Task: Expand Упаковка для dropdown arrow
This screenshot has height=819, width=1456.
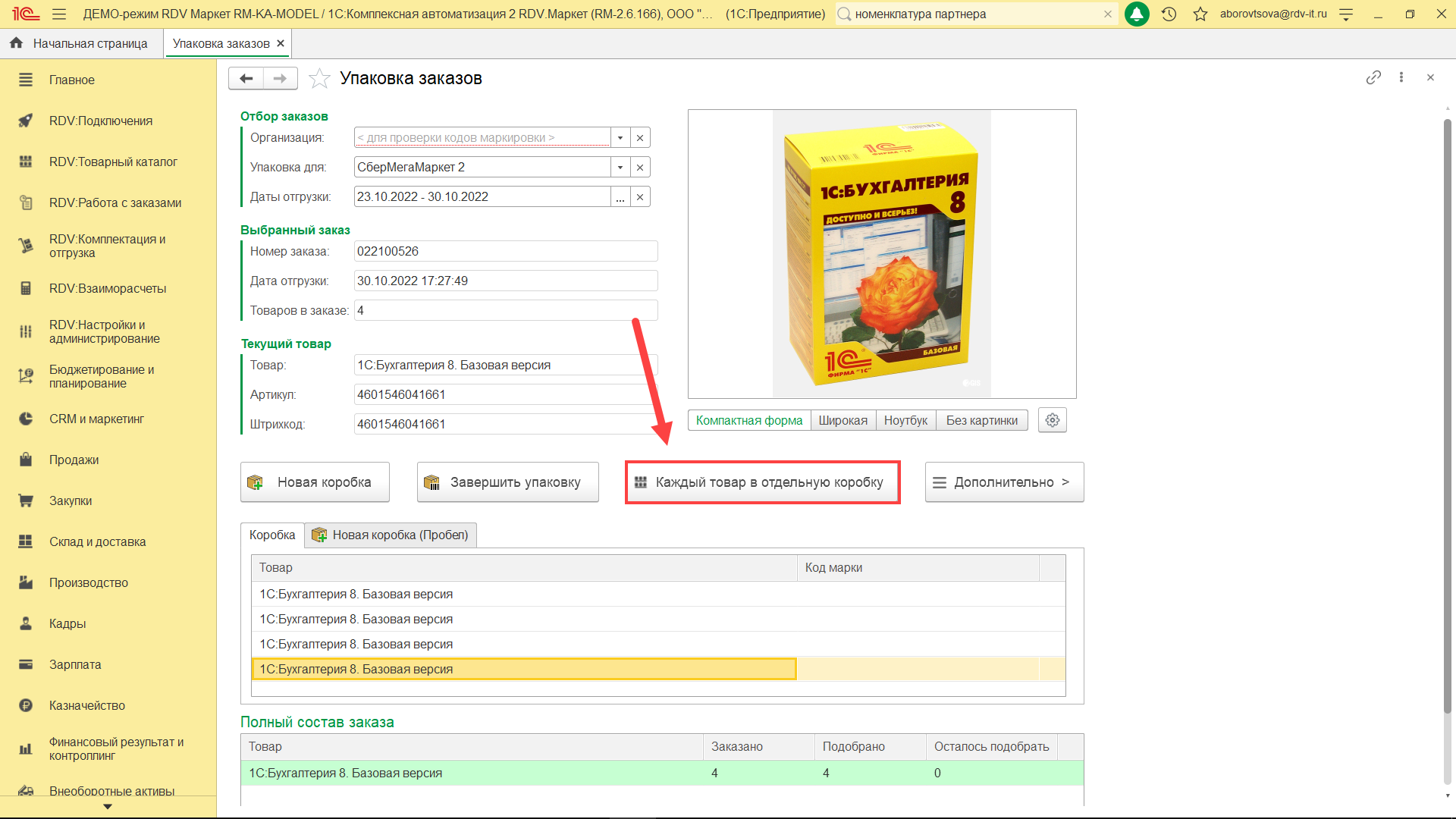Action: click(620, 167)
